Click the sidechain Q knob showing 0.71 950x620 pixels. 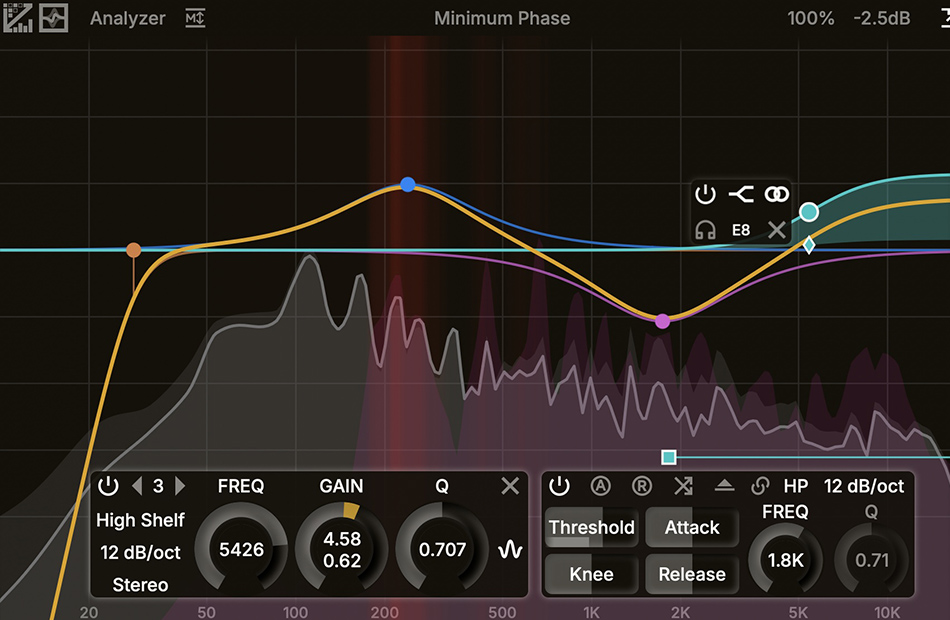point(871,559)
